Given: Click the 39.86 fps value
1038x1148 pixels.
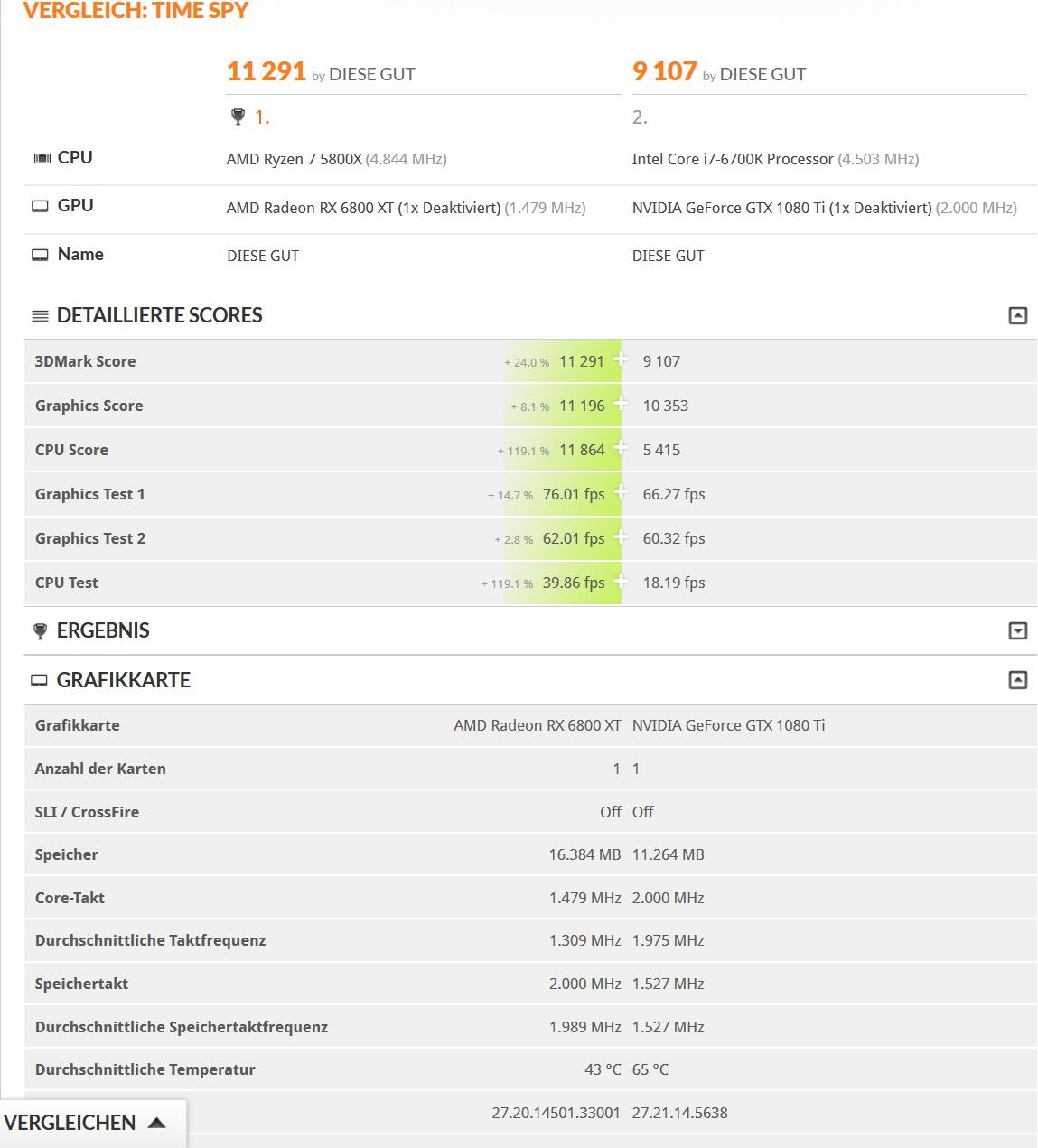Looking at the screenshot, I should coord(574,583).
